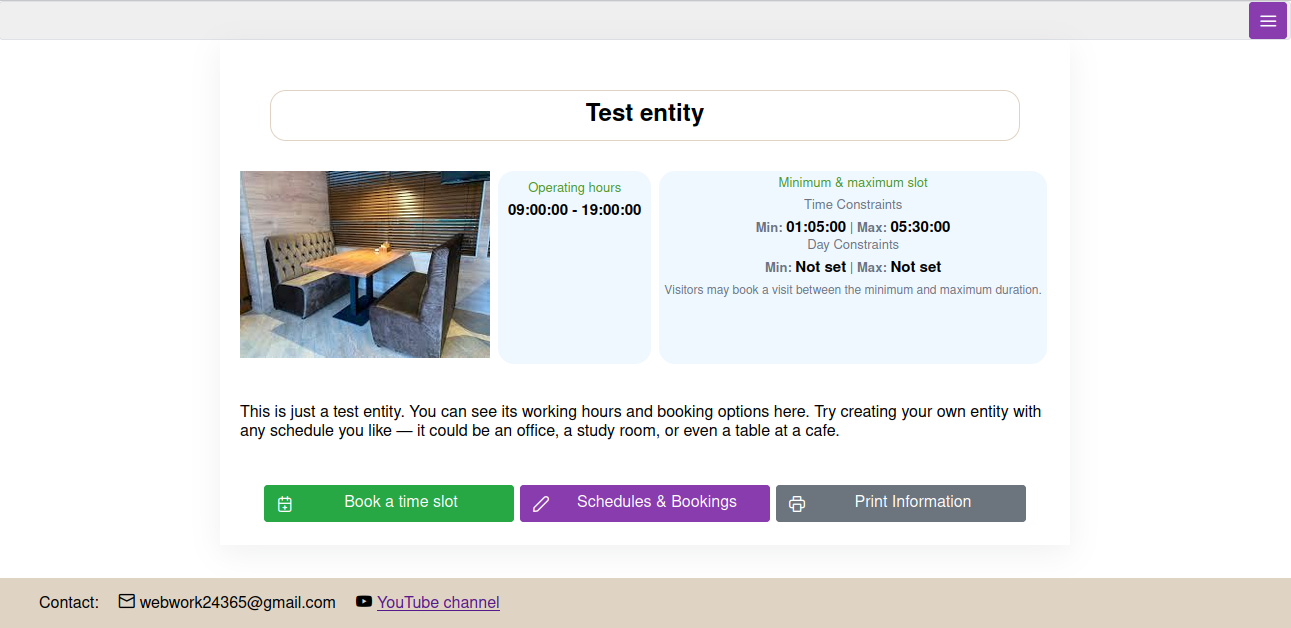
Task: Click the Time Constraints label
Action: point(852,204)
